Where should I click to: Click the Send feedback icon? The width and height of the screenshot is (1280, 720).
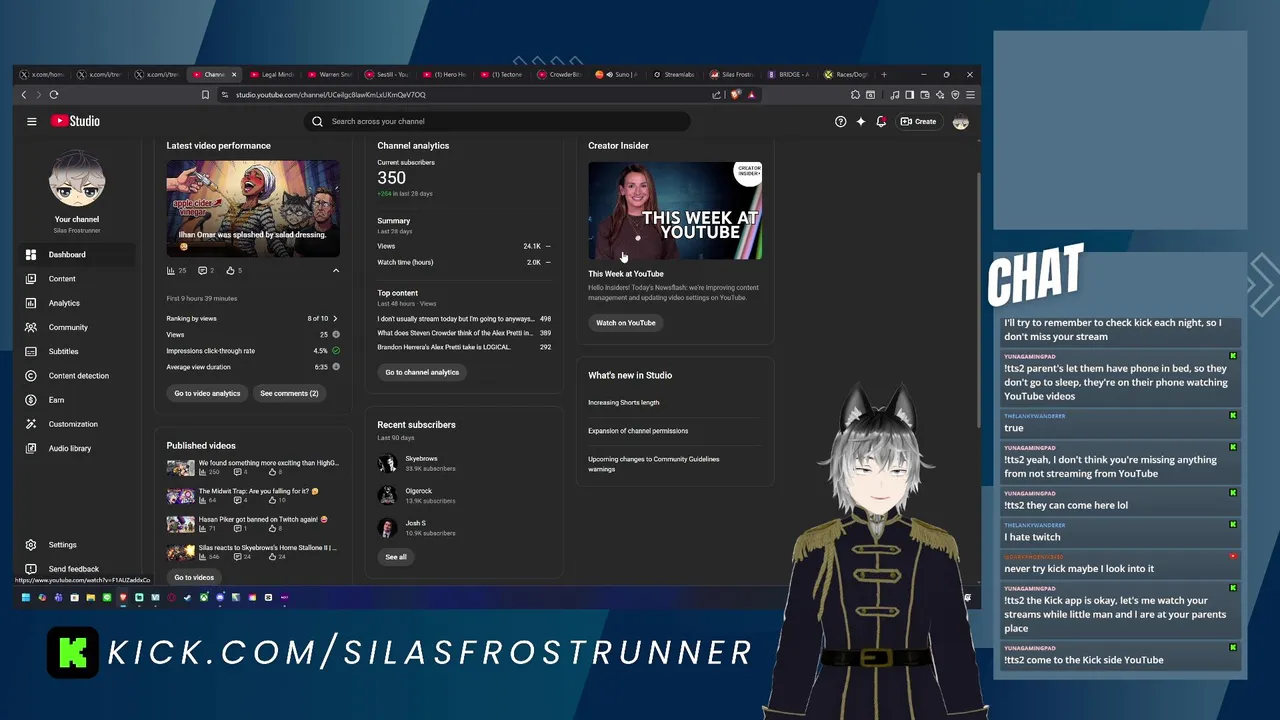(x=31, y=569)
